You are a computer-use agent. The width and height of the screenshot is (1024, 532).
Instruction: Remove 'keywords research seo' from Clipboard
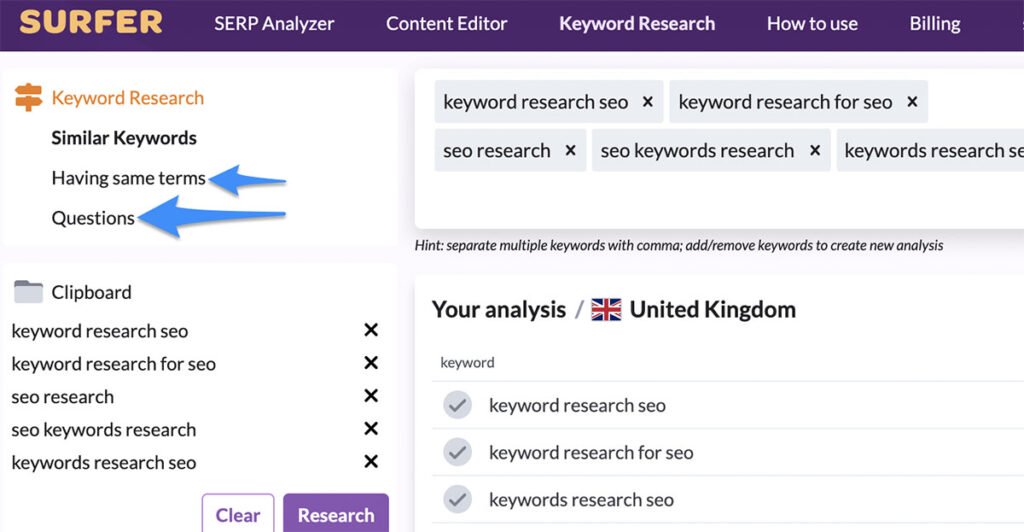pos(371,462)
